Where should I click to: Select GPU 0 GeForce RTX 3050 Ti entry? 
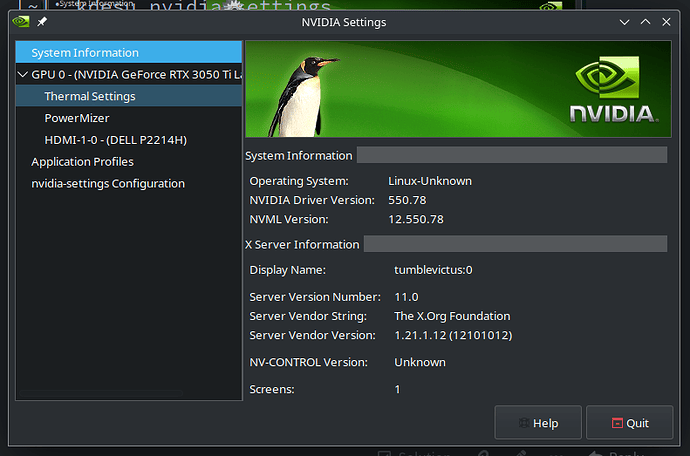(136, 74)
